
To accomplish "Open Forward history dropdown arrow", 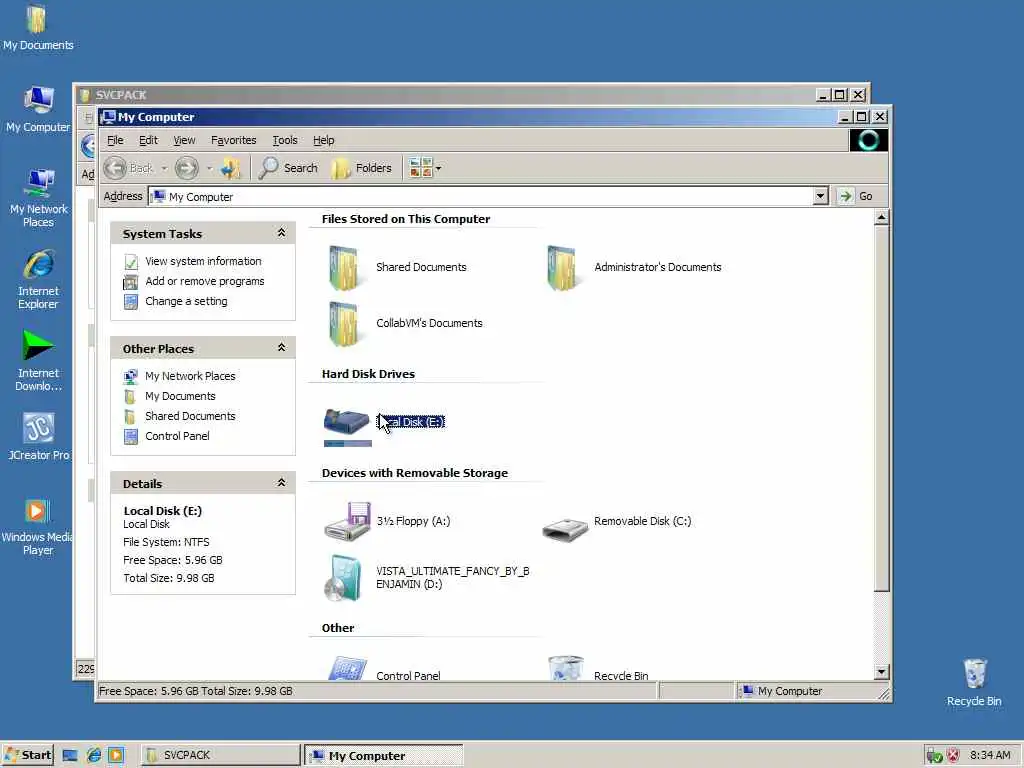I will click(210, 168).
